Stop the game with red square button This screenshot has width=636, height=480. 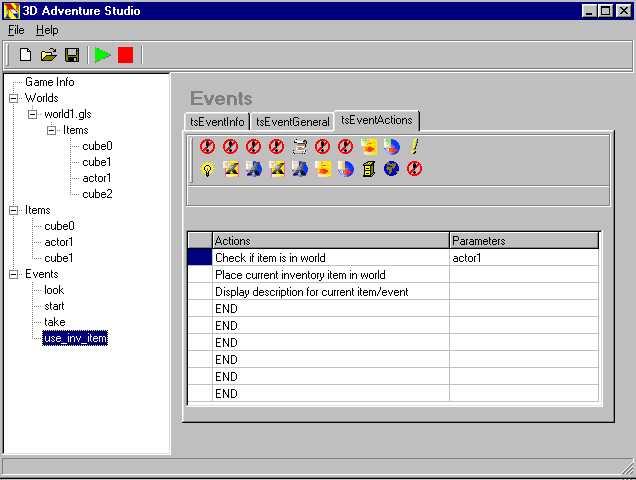point(125,55)
